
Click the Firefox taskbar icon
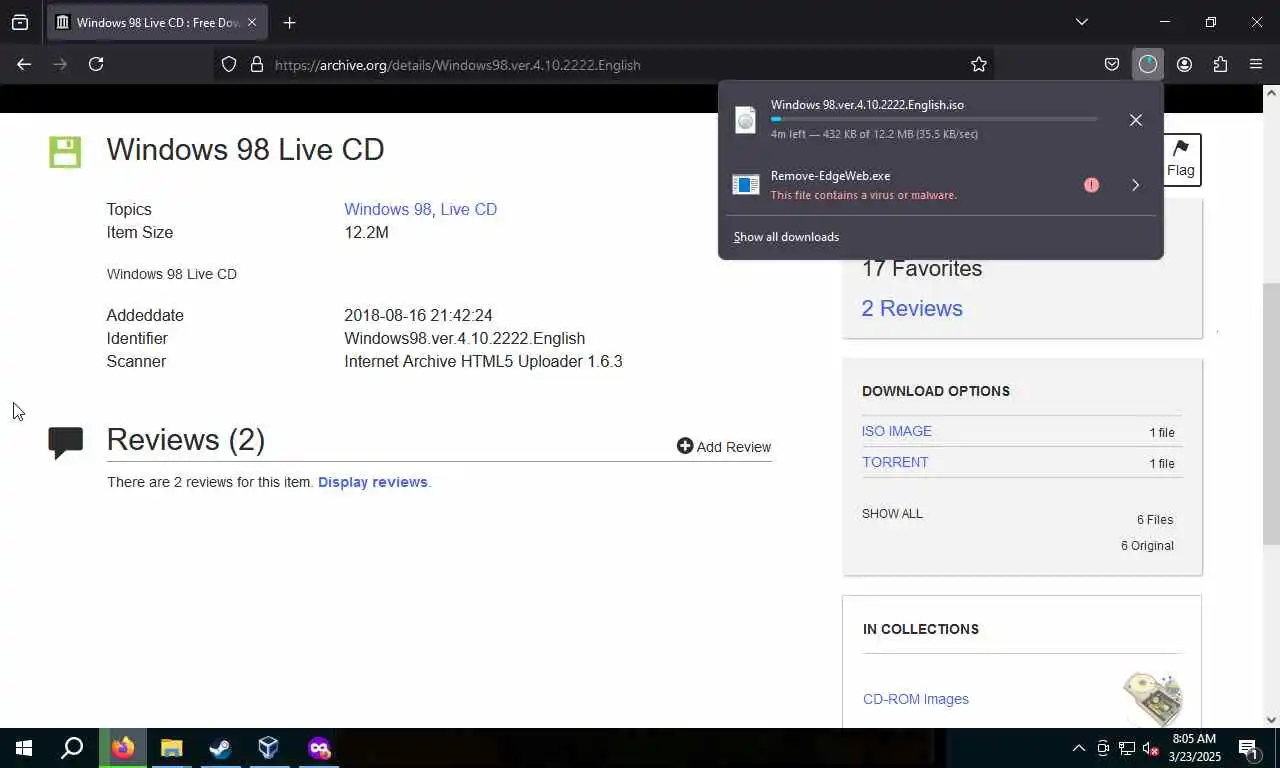point(123,748)
